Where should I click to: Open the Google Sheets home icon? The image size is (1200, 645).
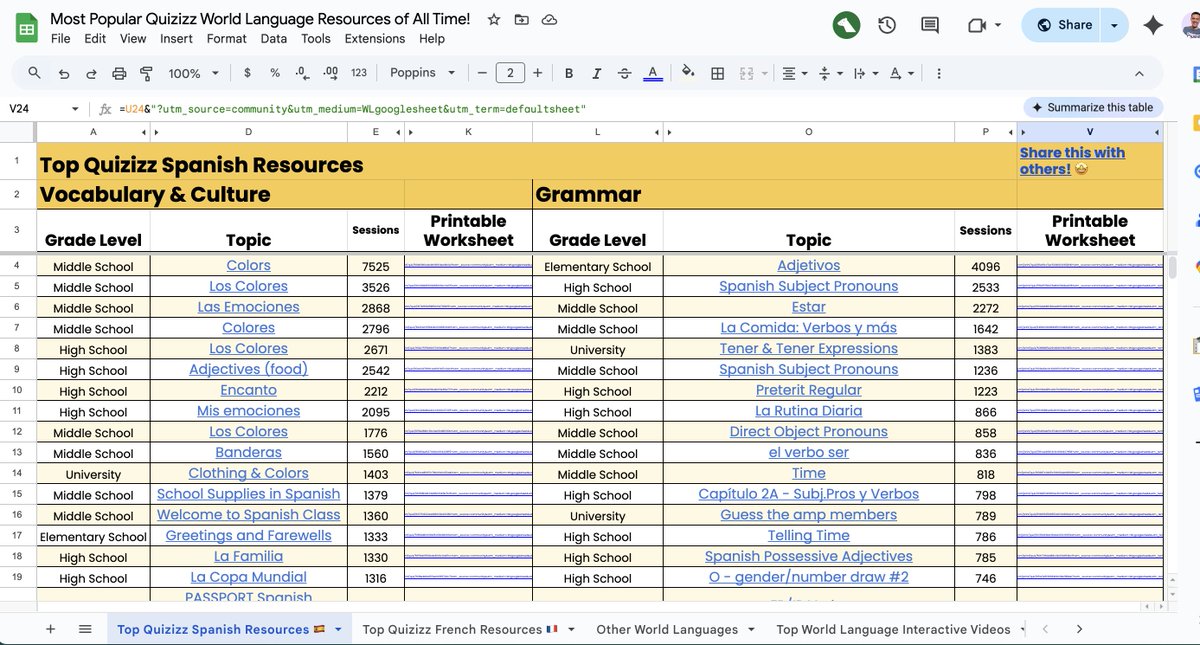(26, 27)
